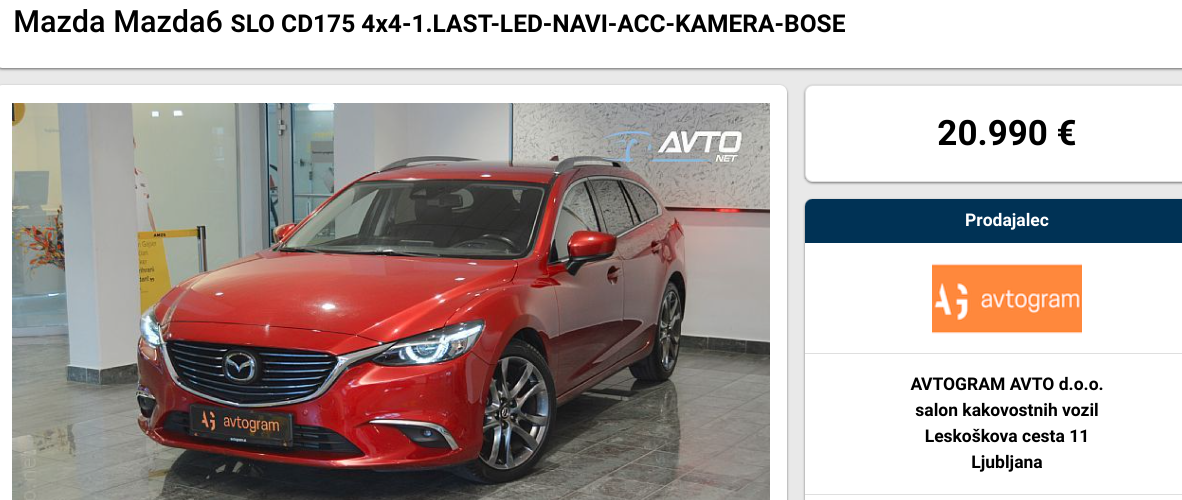Click salon kakovostnih vozil text
The height and width of the screenshot is (500, 1182).
[x=1006, y=411]
